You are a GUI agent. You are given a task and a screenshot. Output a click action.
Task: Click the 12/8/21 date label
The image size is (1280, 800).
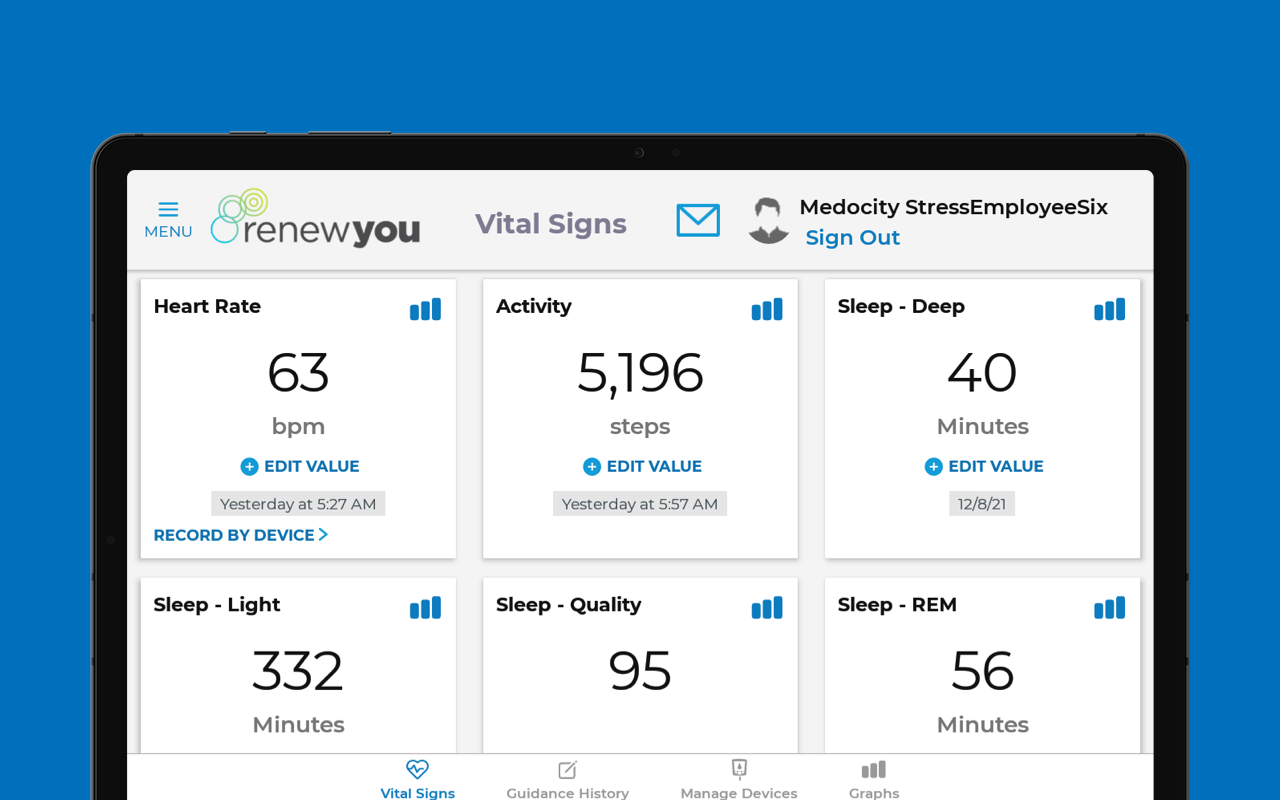[x=982, y=504]
